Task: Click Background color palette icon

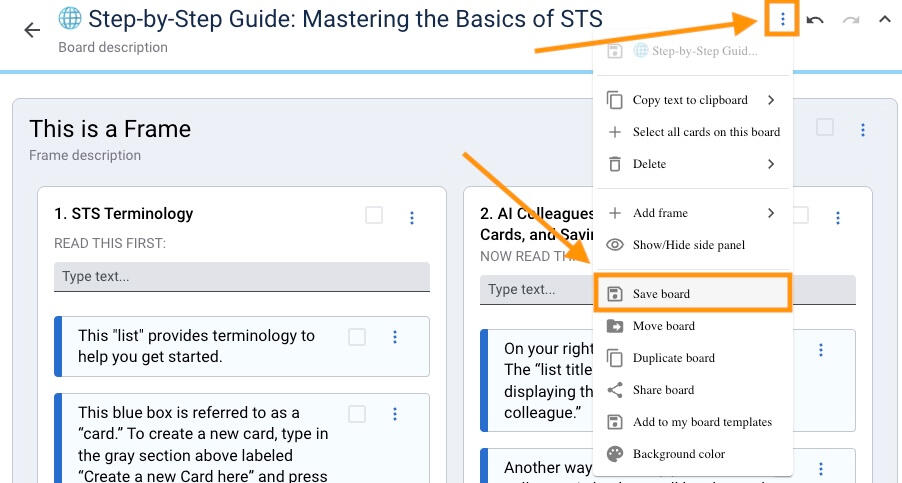Action: pos(615,454)
